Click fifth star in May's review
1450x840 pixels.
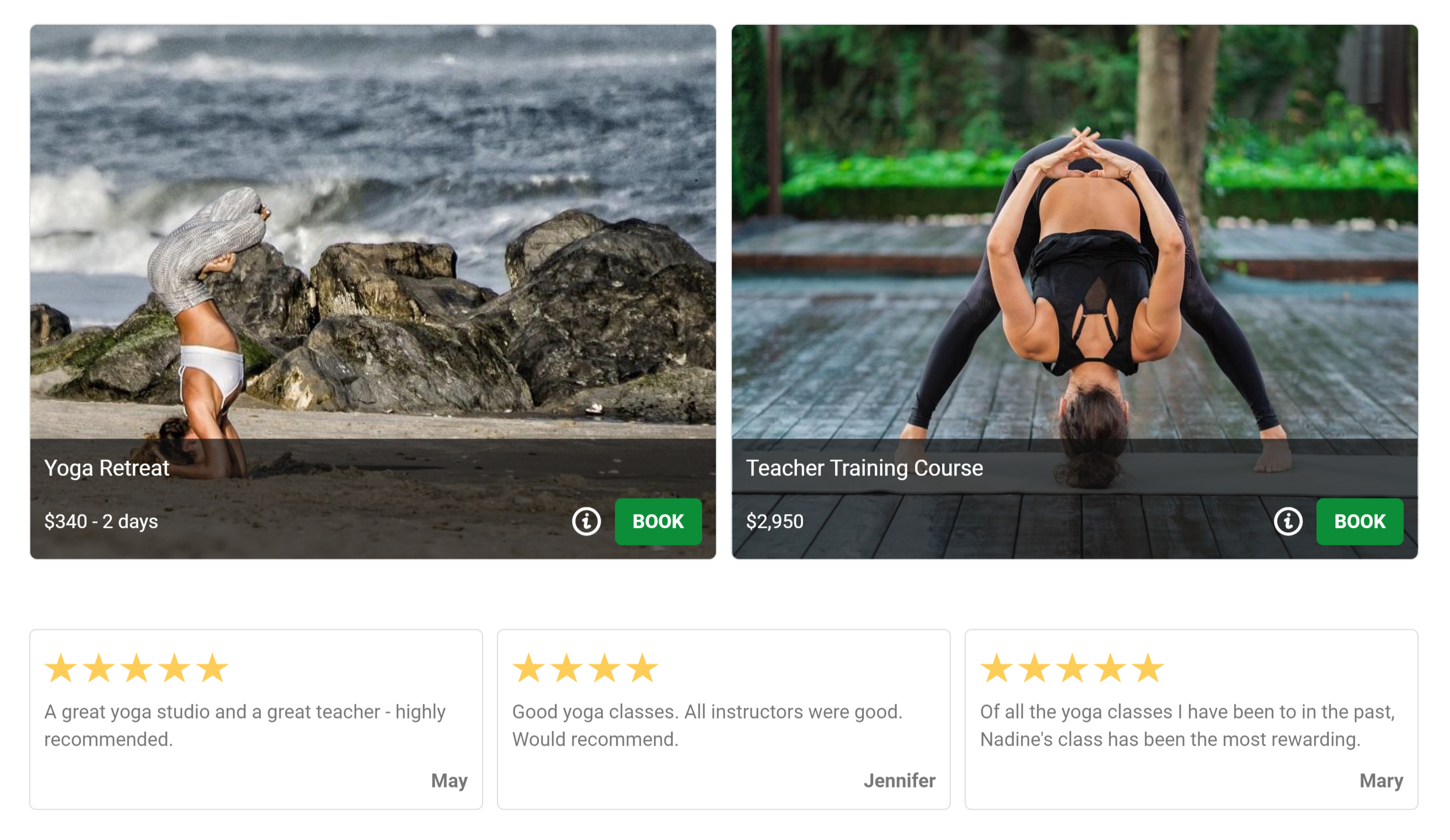212,667
